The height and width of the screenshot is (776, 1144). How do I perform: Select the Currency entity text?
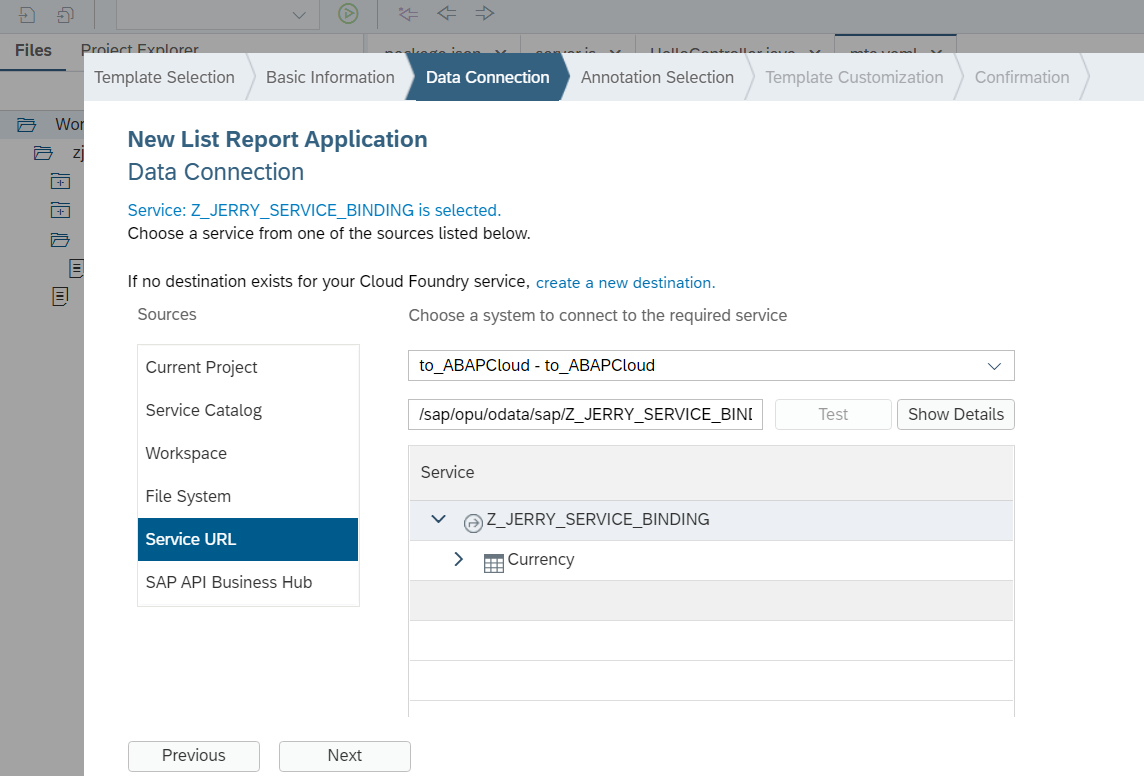[x=541, y=559]
